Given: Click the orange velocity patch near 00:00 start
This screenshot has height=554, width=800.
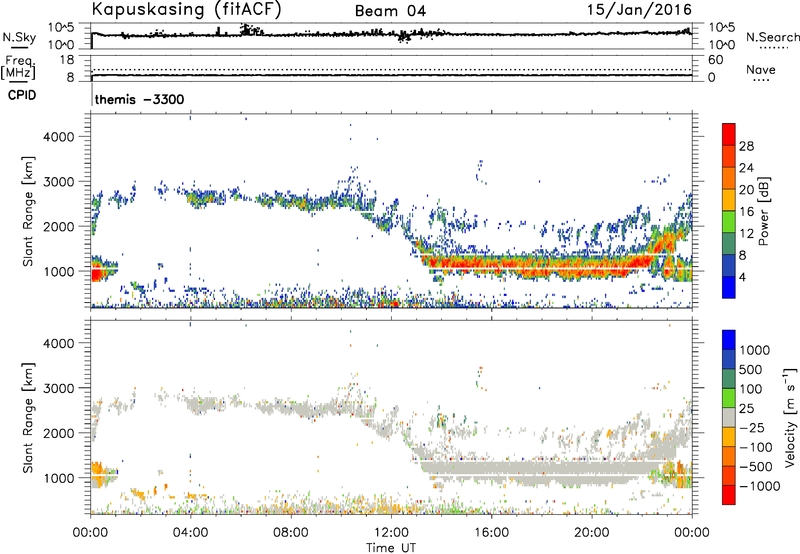Looking at the screenshot, I should click(x=99, y=470).
